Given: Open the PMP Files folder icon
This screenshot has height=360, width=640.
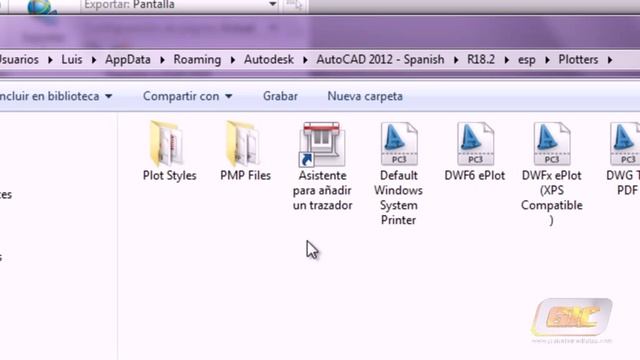Looking at the screenshot, I should pyautogui.click(x=244, y=144).
